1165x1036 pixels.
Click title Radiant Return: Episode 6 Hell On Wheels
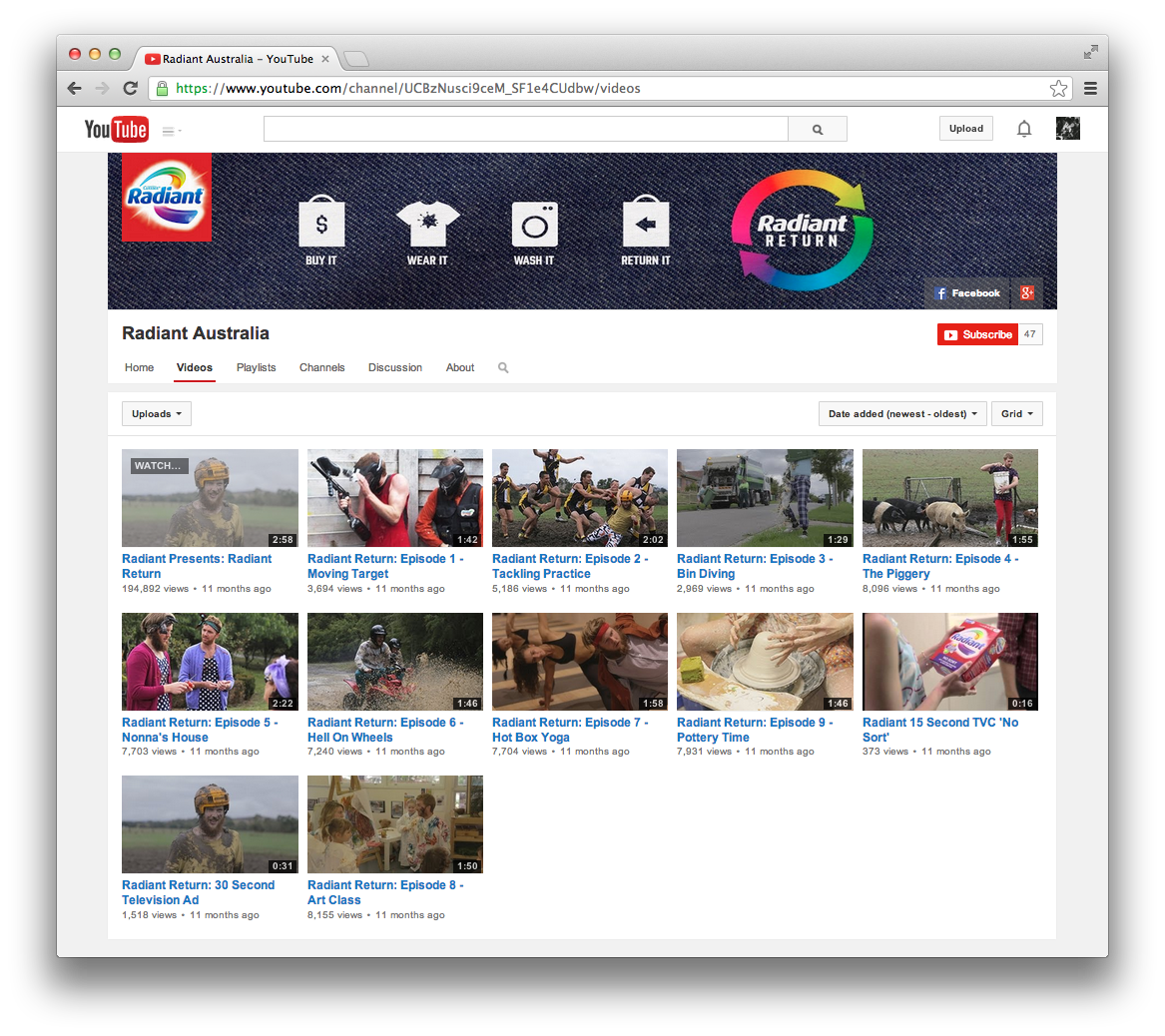385,730
